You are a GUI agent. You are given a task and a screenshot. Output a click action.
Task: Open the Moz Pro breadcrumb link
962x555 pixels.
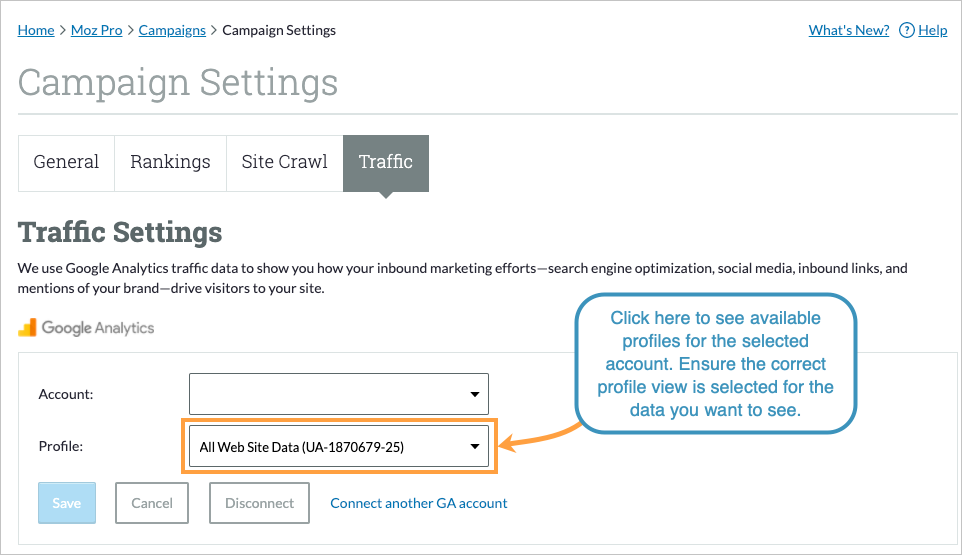(96, 30)
